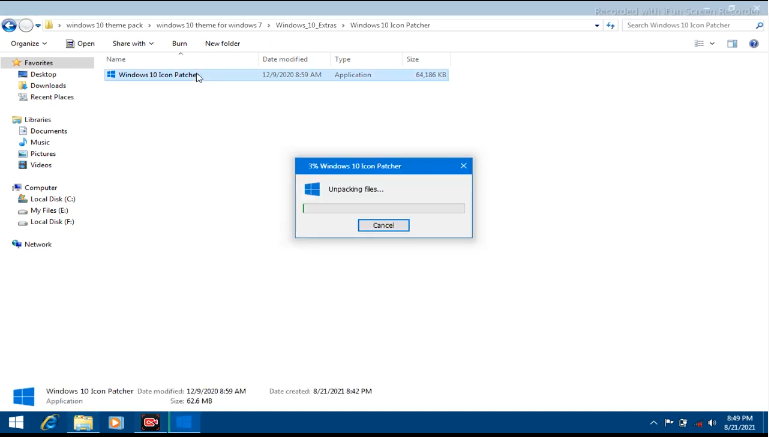Open File Explorer taskbar icon
769x437 pixels.
coord(83,423)
